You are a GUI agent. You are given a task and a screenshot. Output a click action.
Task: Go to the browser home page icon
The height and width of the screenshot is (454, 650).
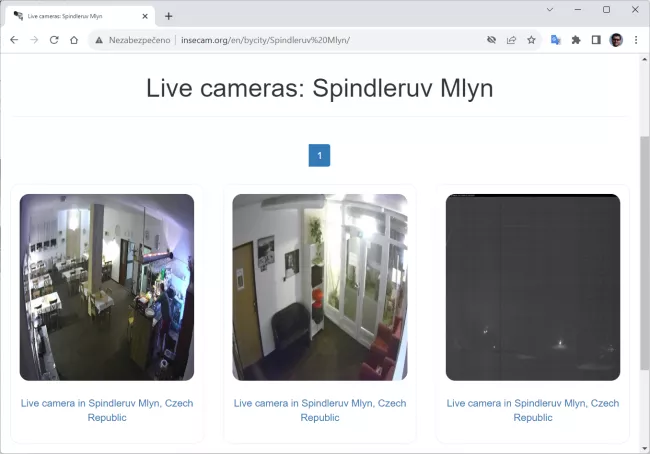pyautogui.click(x=74, y=40)
